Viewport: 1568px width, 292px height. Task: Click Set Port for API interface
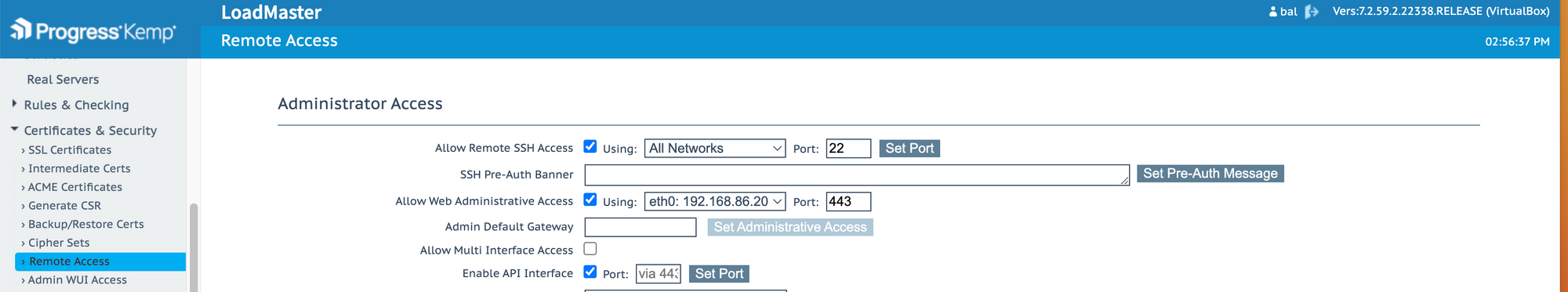719,273
